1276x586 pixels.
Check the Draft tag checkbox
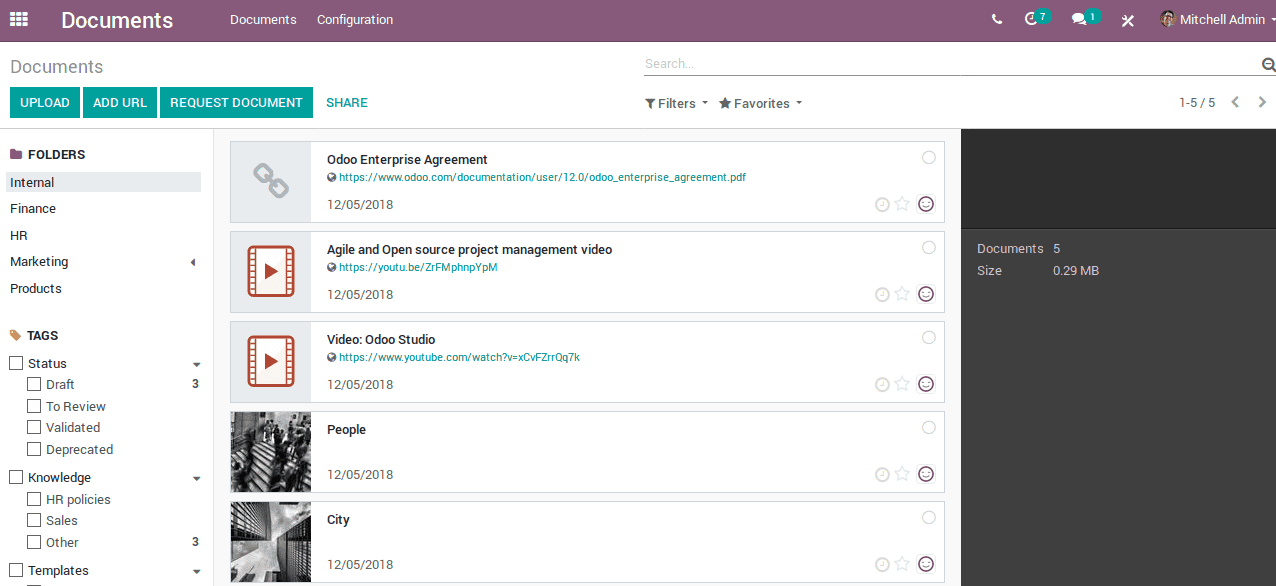[x=34, y=384]
